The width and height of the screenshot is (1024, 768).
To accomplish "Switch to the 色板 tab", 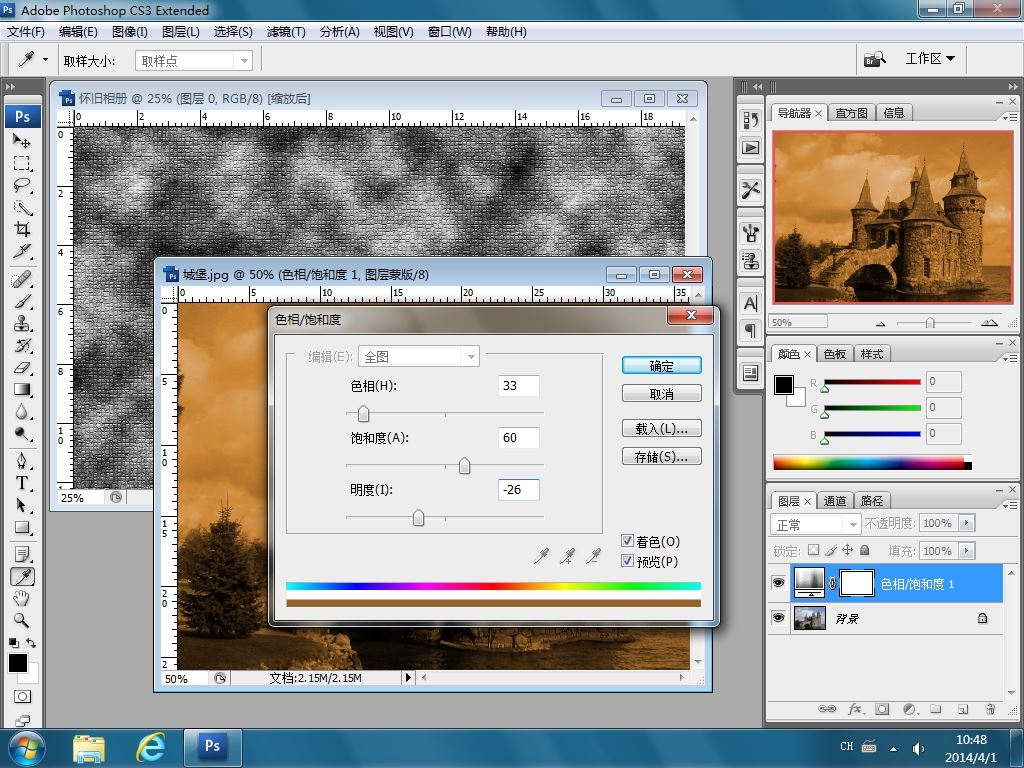I will pyautogui.click(x=835, y=354).
